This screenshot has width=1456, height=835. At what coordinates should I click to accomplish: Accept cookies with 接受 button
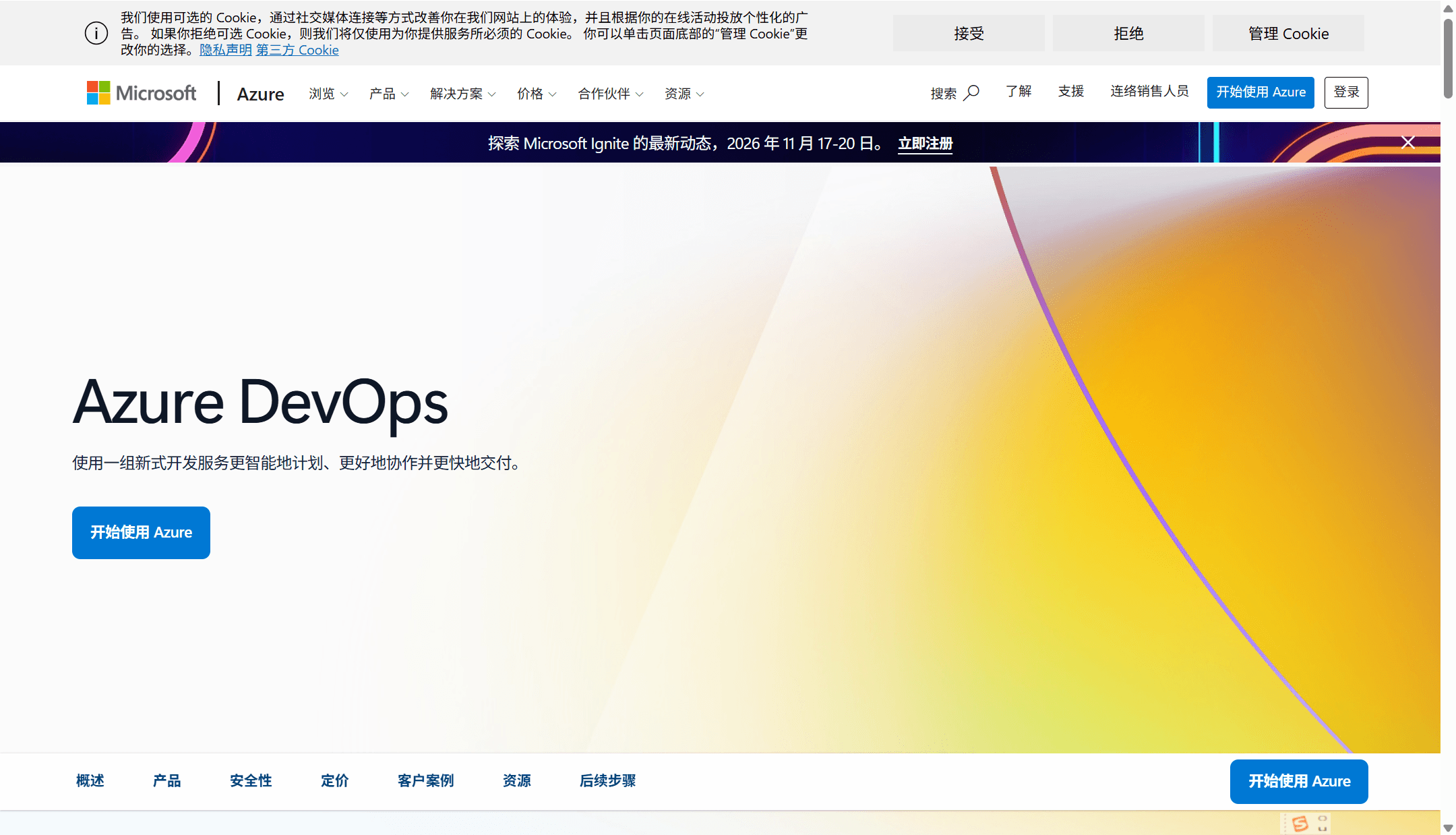969,33
